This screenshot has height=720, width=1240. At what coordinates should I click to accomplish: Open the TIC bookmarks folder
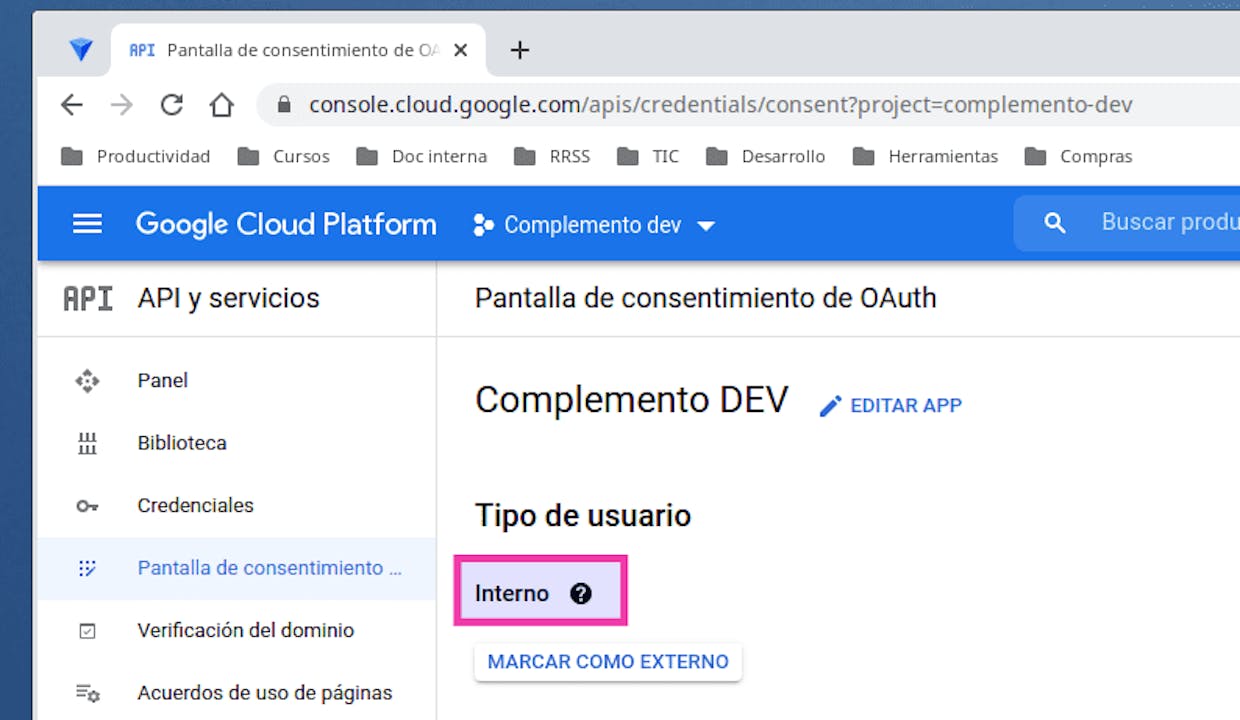click(x=648, y=156)
